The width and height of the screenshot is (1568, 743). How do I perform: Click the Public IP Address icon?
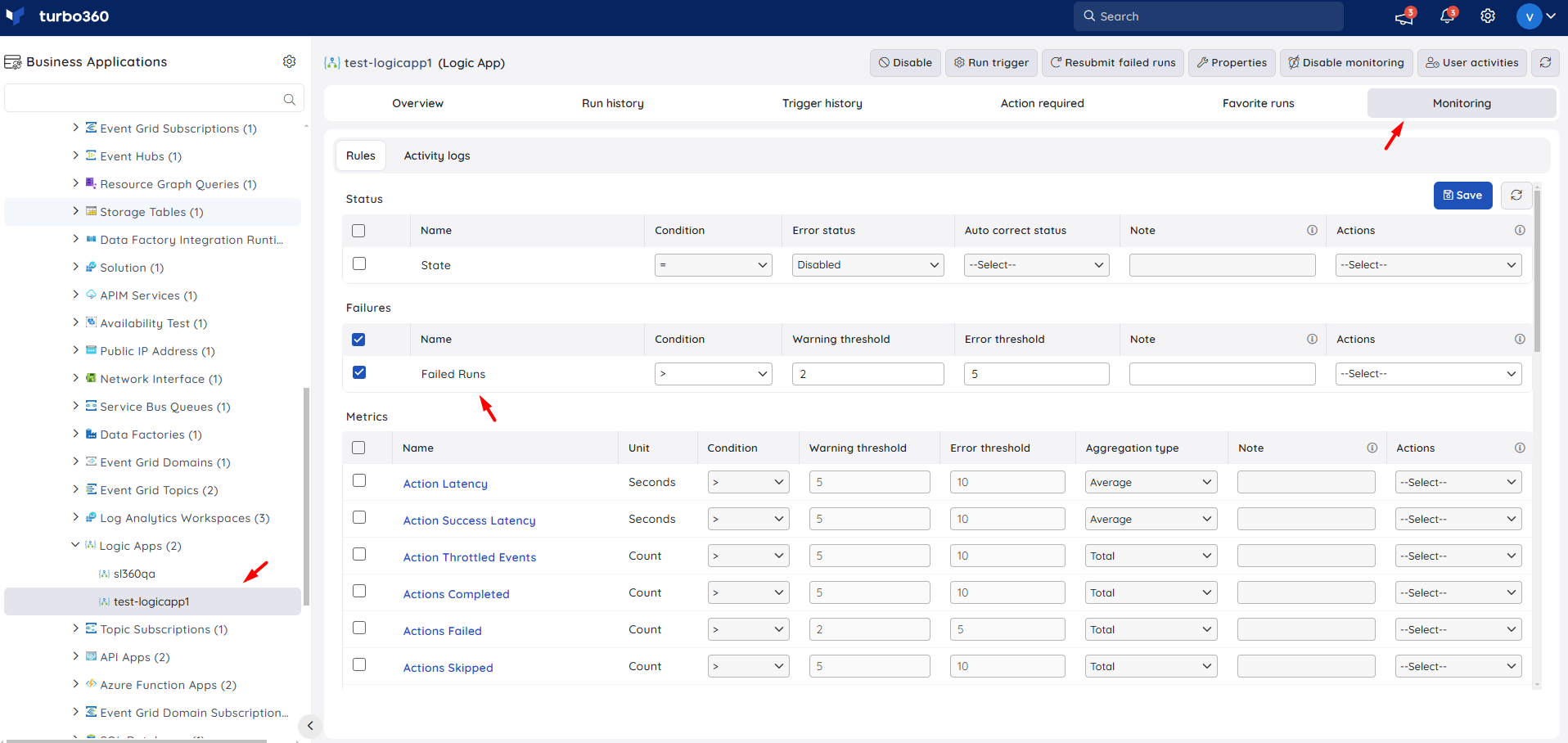[x=91, y=350]
